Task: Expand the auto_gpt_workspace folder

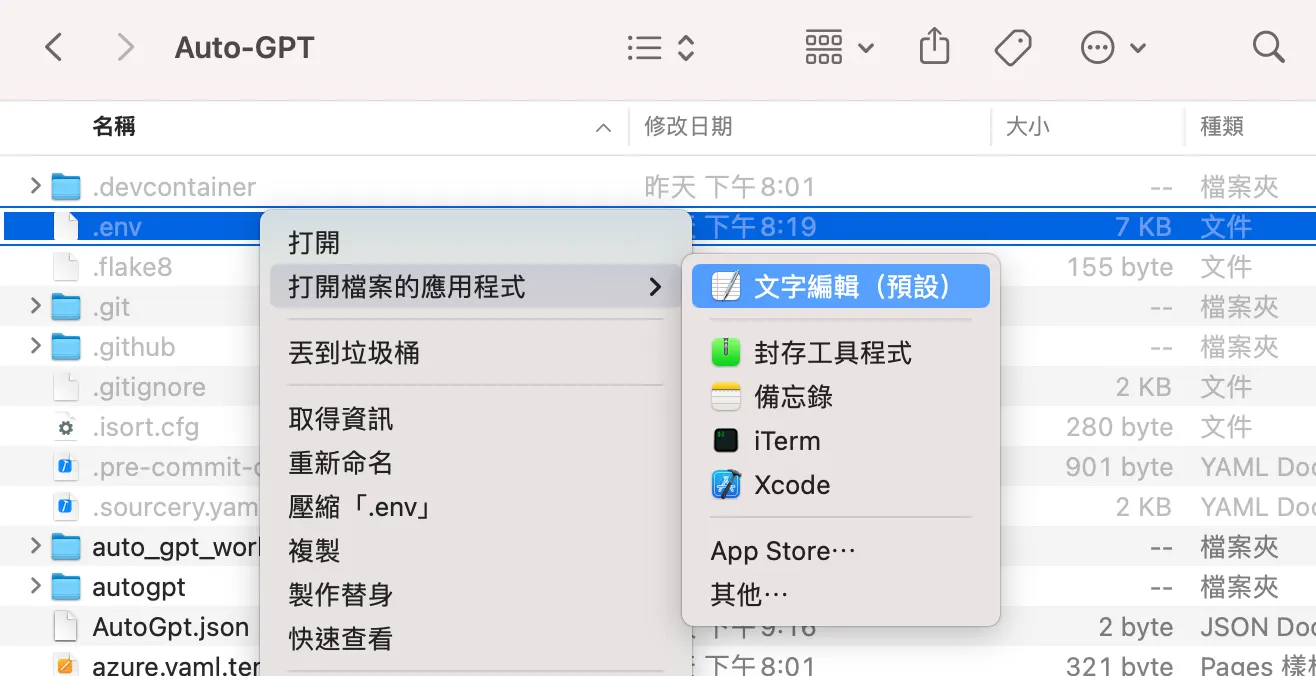Action: click(35, 546)
